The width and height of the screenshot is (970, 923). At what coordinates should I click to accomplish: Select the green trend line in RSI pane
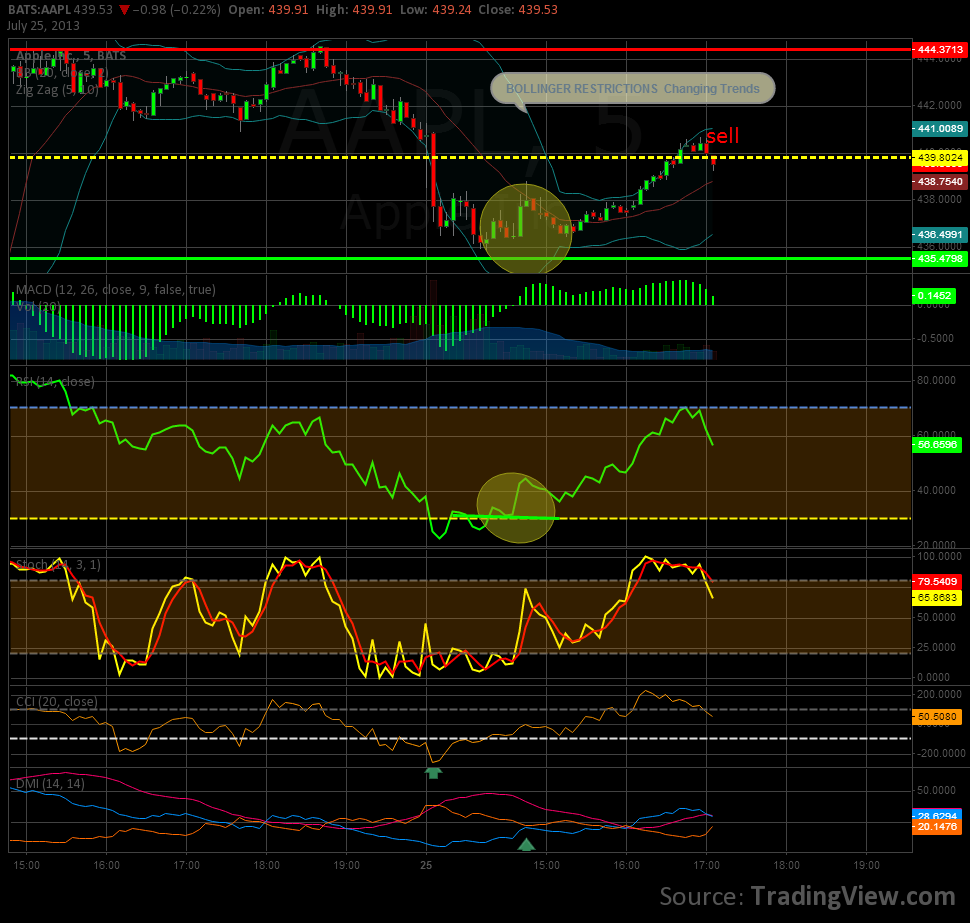click(x=505, y=517)
